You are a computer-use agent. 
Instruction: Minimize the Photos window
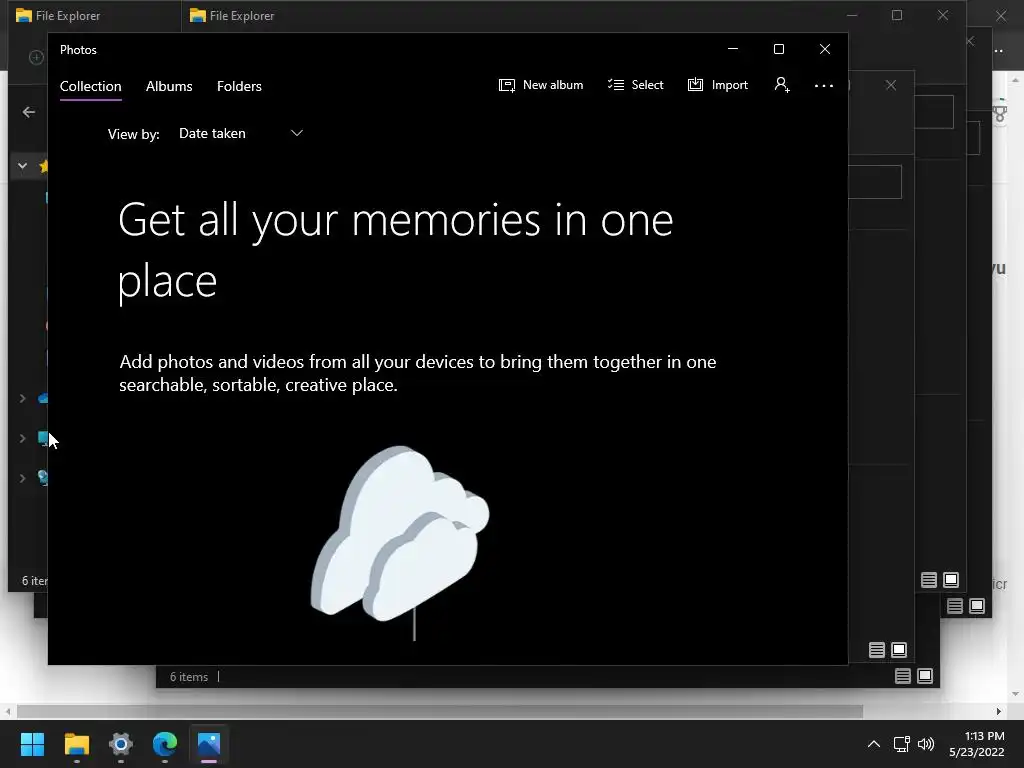[733, 49]
